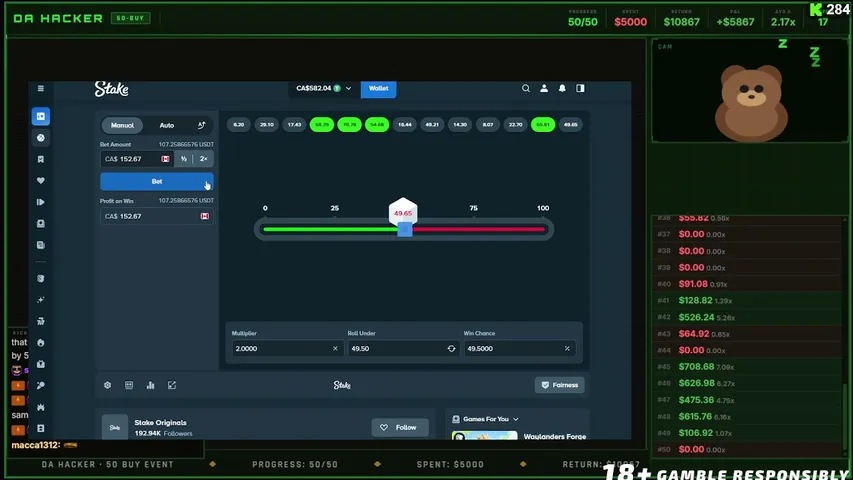Open the Stake Originals provider thumbnail

115,427
